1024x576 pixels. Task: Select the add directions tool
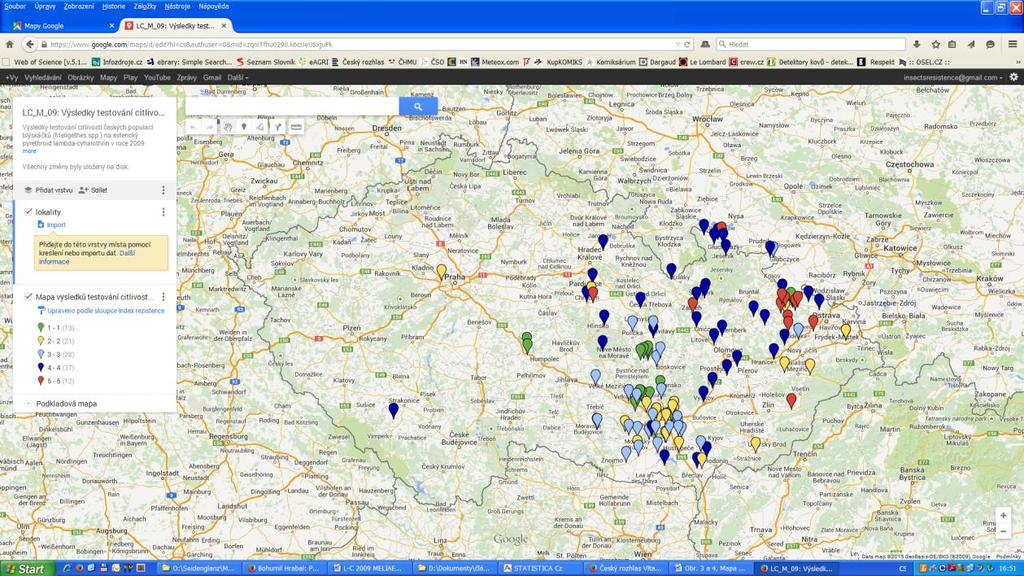click(278, 127)
